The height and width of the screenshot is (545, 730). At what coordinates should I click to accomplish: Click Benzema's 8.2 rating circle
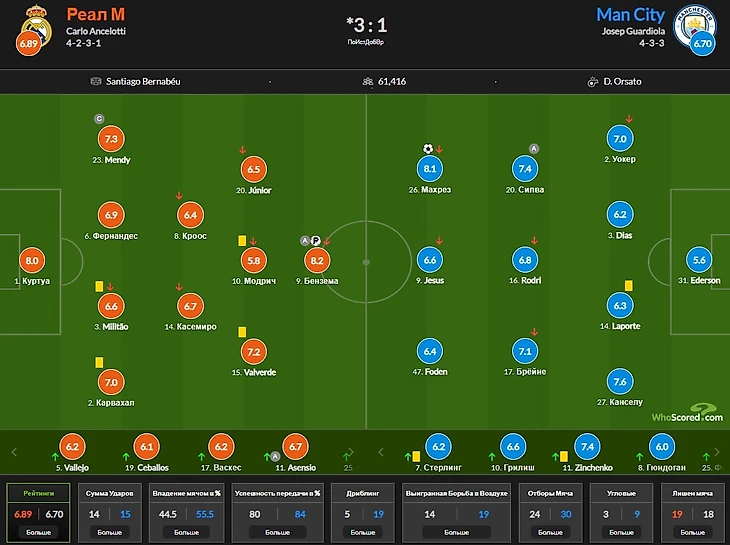click(x=317, y=260)
